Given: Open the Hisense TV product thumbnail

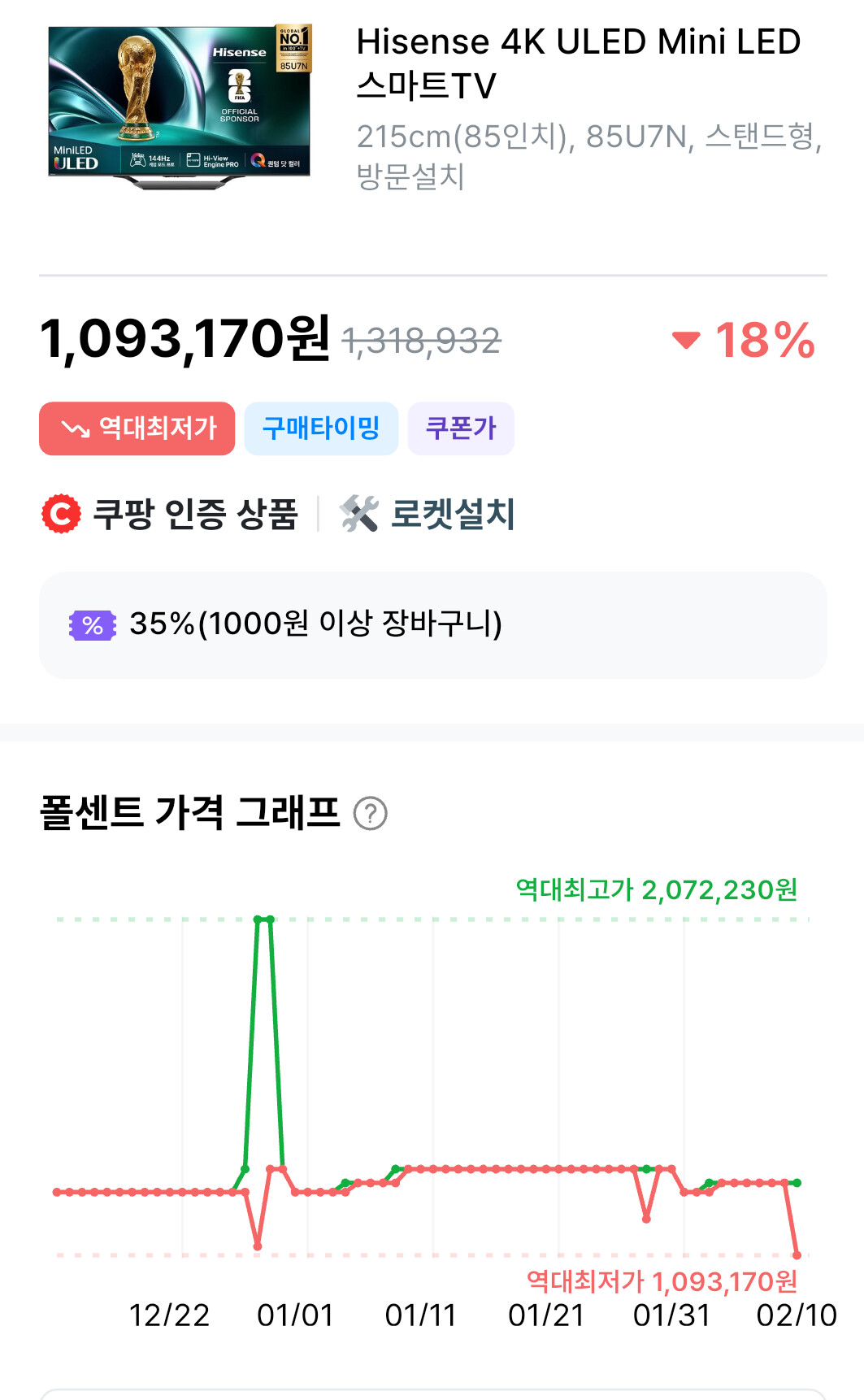Looking at the screenshot, I should 180,107.
